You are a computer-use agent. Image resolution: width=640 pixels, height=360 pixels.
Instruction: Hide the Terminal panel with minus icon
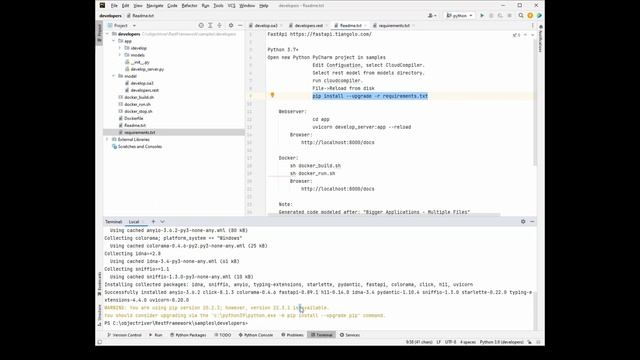click(532, 221)
